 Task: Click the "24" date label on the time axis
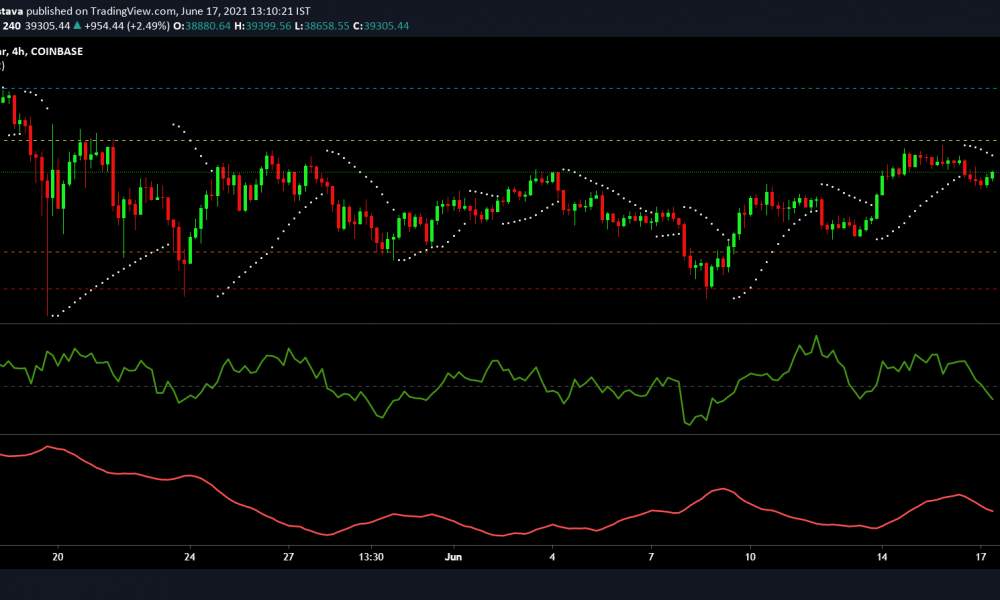189,557
